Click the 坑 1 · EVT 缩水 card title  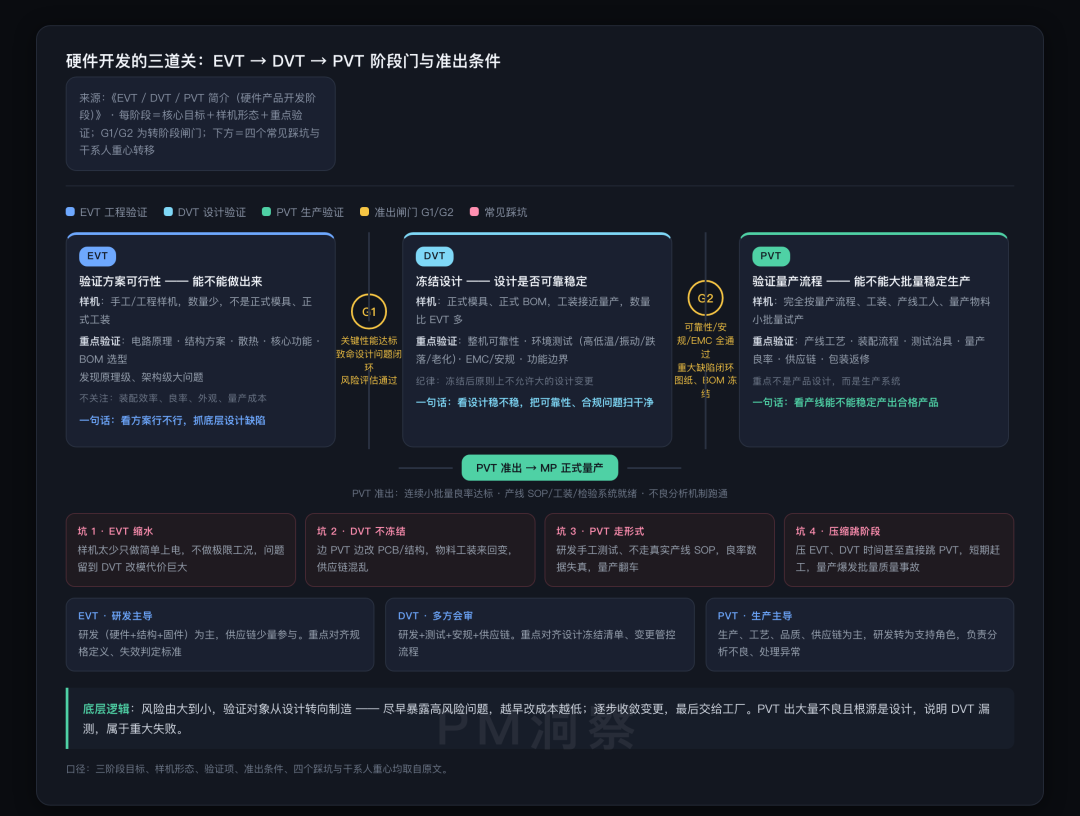[x=115, y=531]
